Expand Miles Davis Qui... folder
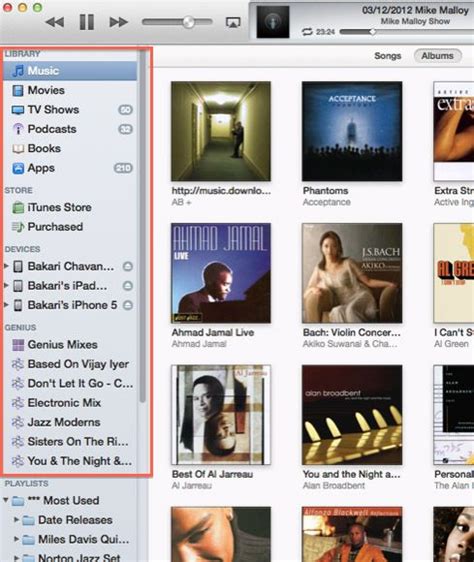This screenshot has width=474, height=562. (16, 539)
